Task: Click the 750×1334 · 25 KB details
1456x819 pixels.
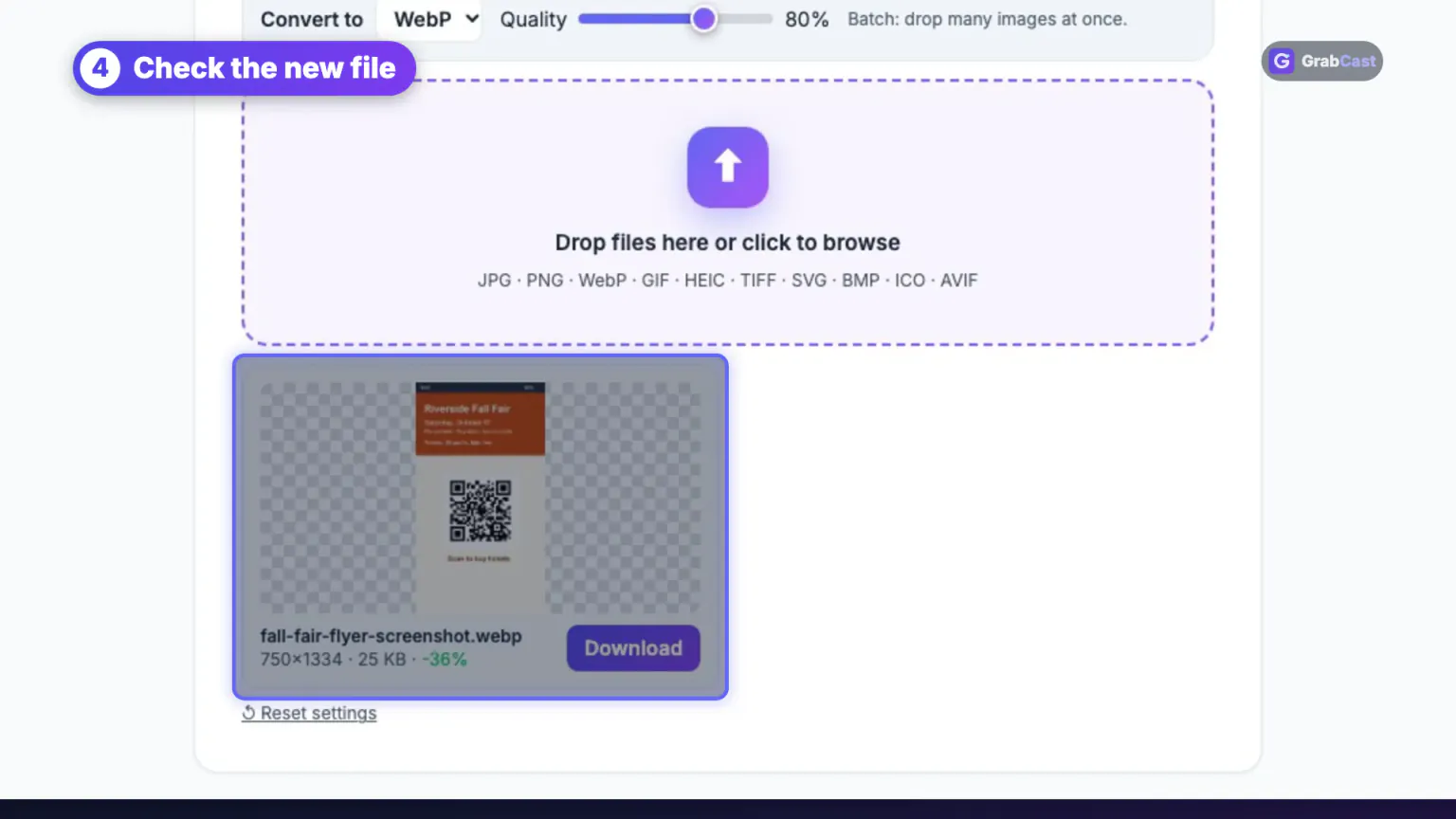Action: click(x=333, y=659)
